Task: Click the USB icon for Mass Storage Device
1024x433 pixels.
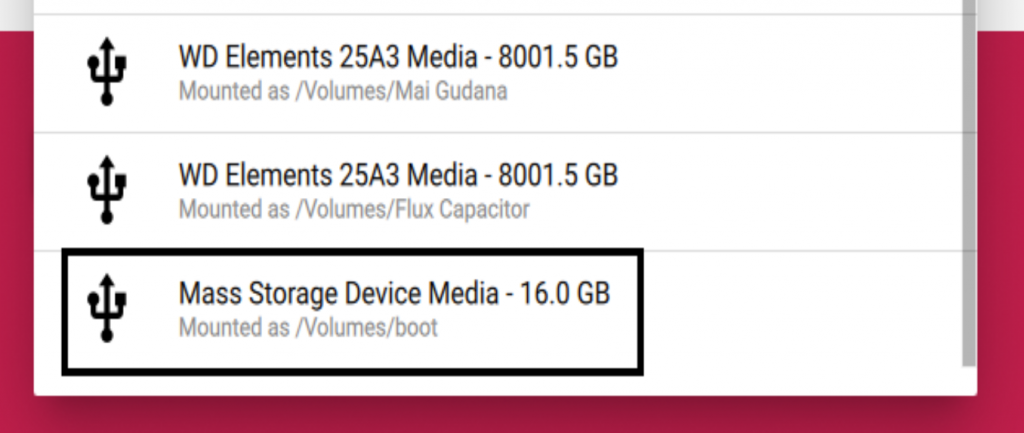Action: tap(106, 308)
